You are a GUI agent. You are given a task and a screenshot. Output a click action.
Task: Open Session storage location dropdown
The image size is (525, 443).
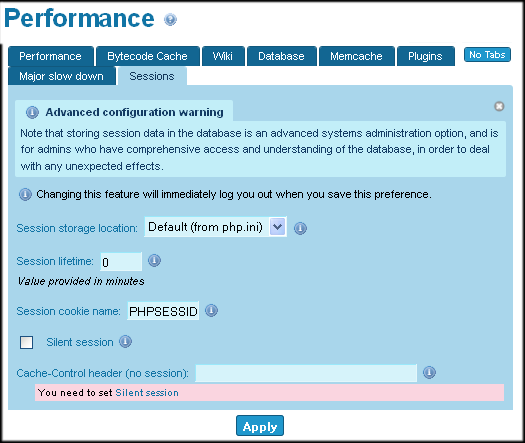[215, 227]
